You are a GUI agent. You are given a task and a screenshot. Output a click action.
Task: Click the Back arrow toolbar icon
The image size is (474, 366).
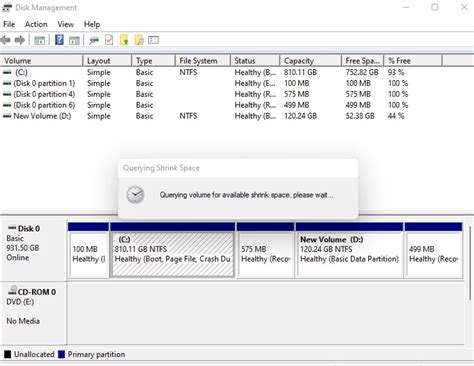[x=5, y=40]
